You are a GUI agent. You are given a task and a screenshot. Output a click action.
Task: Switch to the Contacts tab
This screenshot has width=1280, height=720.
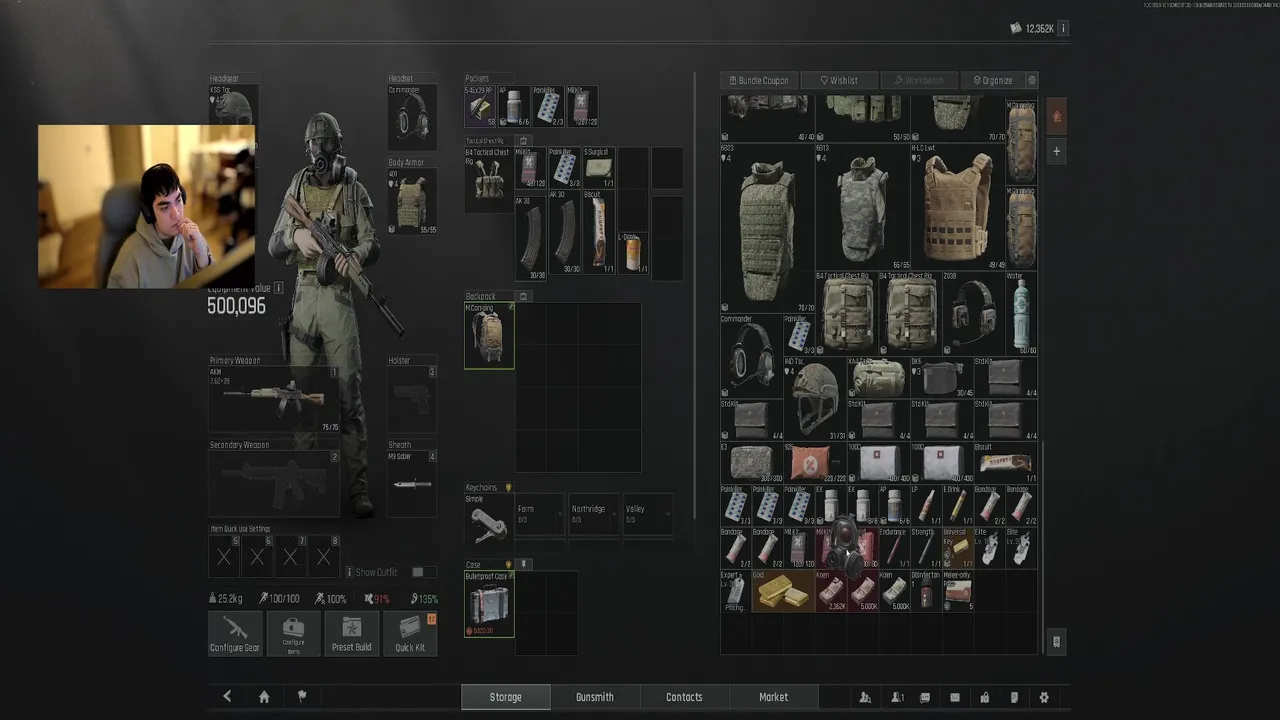pos(684,697)
